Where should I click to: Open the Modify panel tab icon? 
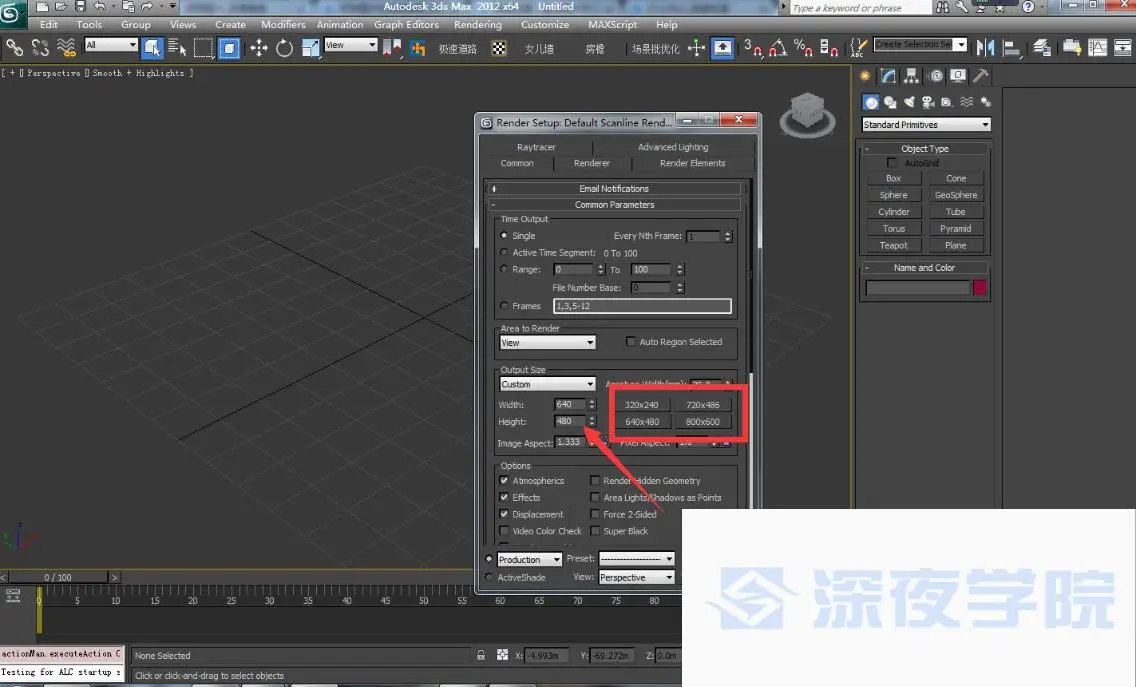(888, 75)
